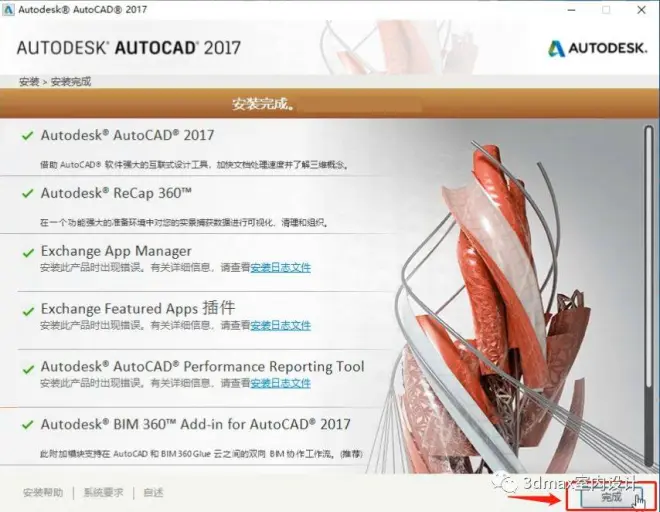Click green checkmark beside Exchange Featured Apps
Image resolution: width=660 pixels, height=512 pixels.
coord(28,312)
